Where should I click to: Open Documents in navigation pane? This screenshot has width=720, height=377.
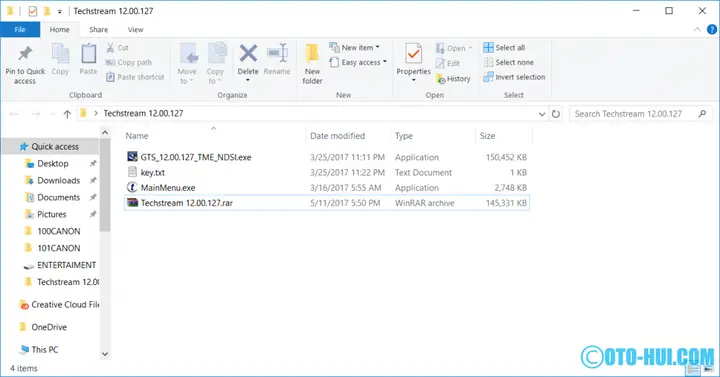point(58,197)
